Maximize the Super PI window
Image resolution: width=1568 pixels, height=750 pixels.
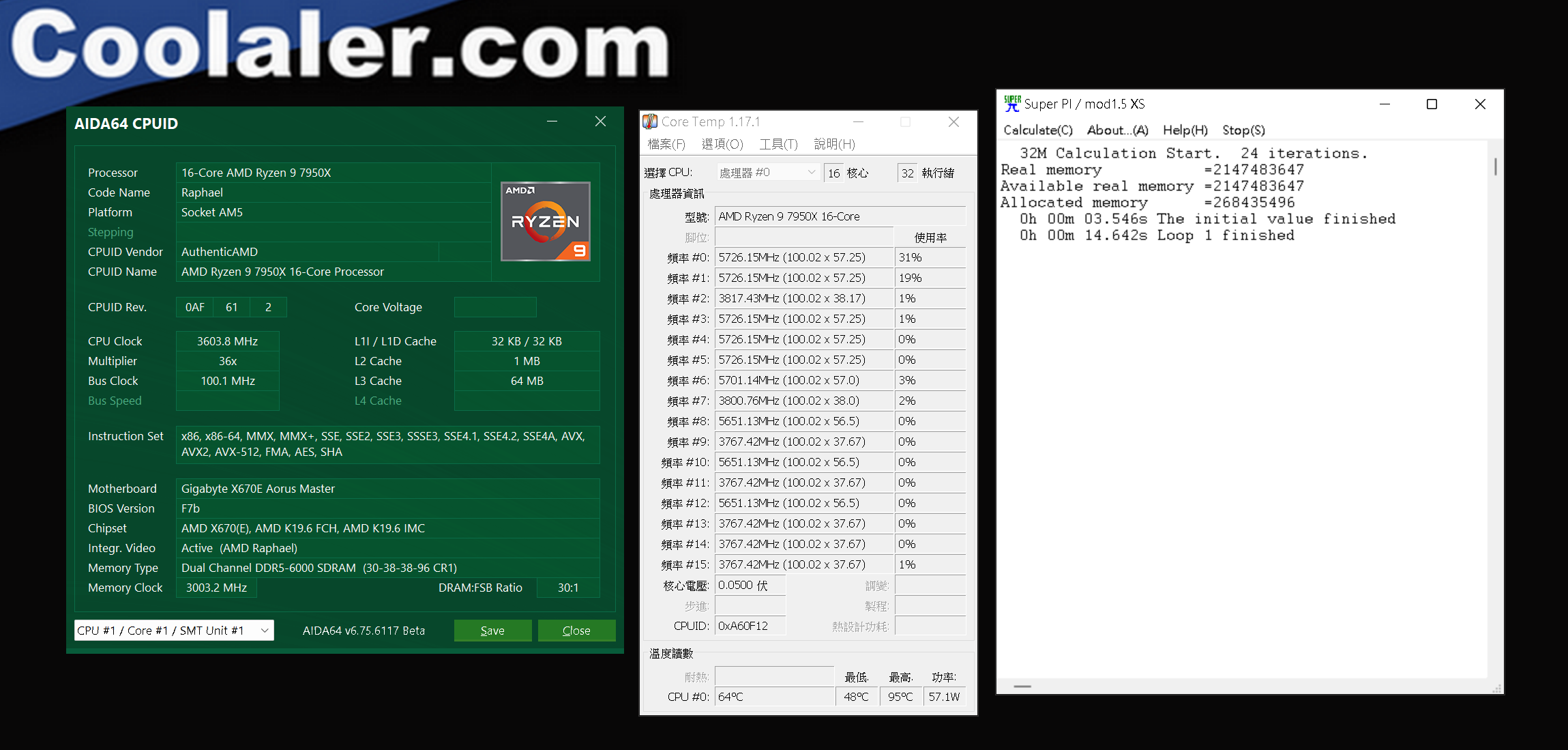[1432, 104]
